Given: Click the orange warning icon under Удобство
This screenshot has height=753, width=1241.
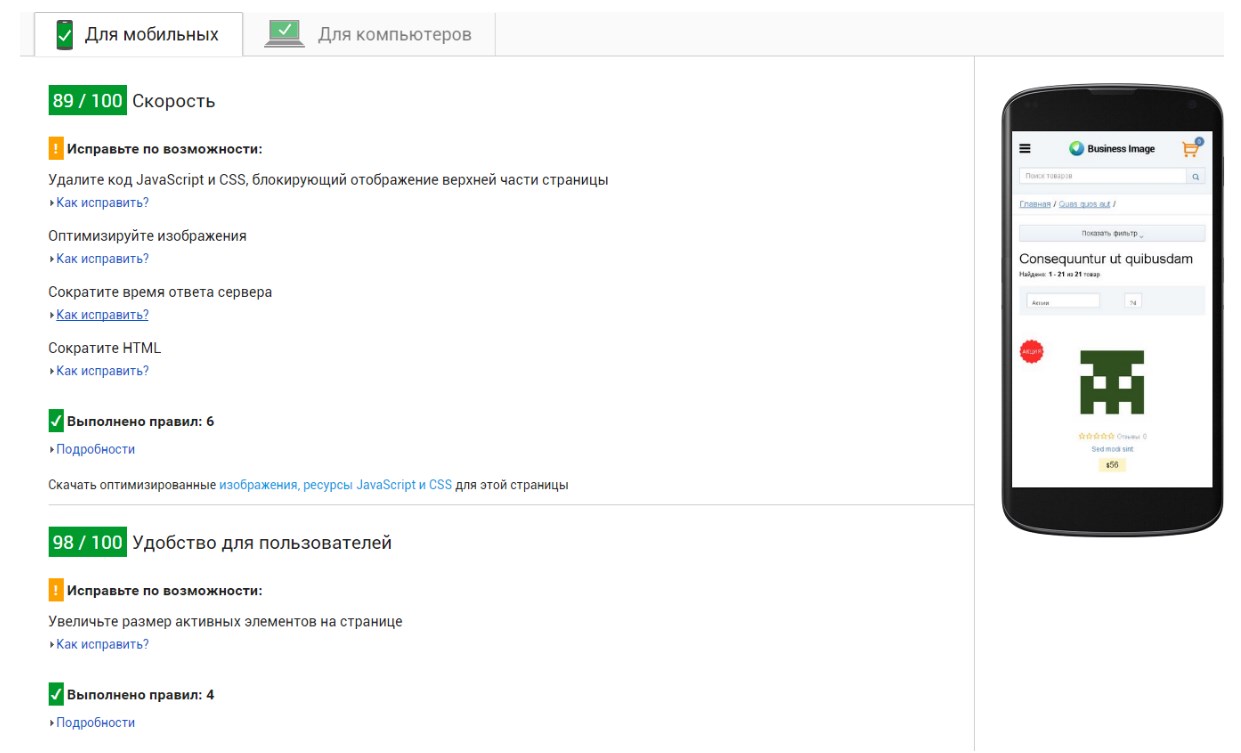Looking at the screenshot, I should point(56,590).
